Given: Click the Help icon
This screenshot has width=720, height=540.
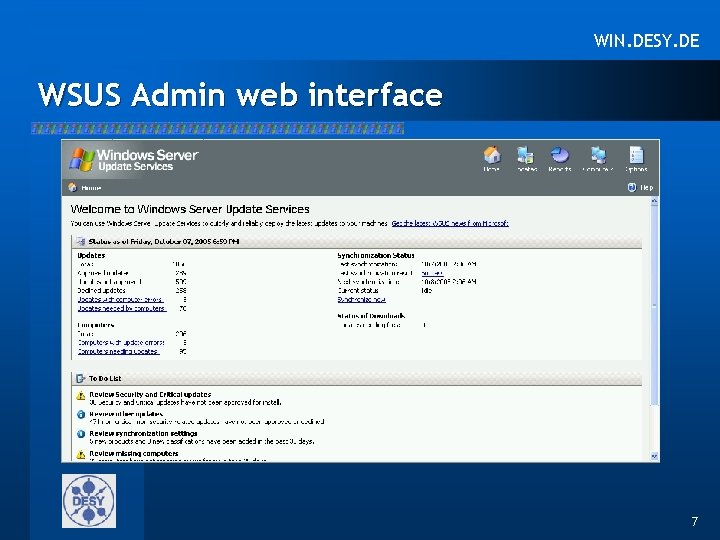Looking at the screenshot, I should tap(632, 187).
